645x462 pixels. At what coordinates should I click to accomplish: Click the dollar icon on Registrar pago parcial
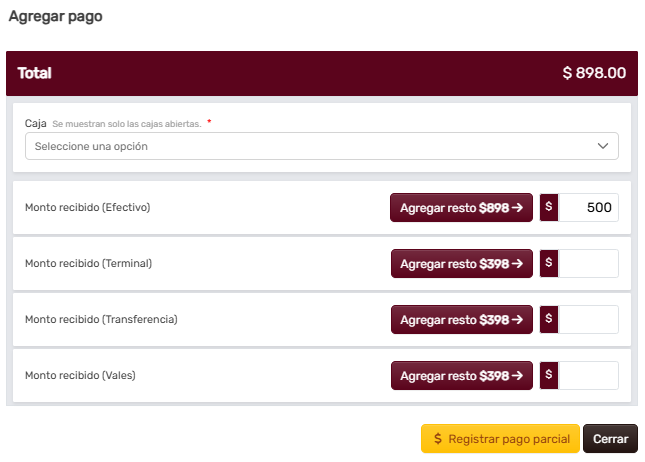(438, 439)
